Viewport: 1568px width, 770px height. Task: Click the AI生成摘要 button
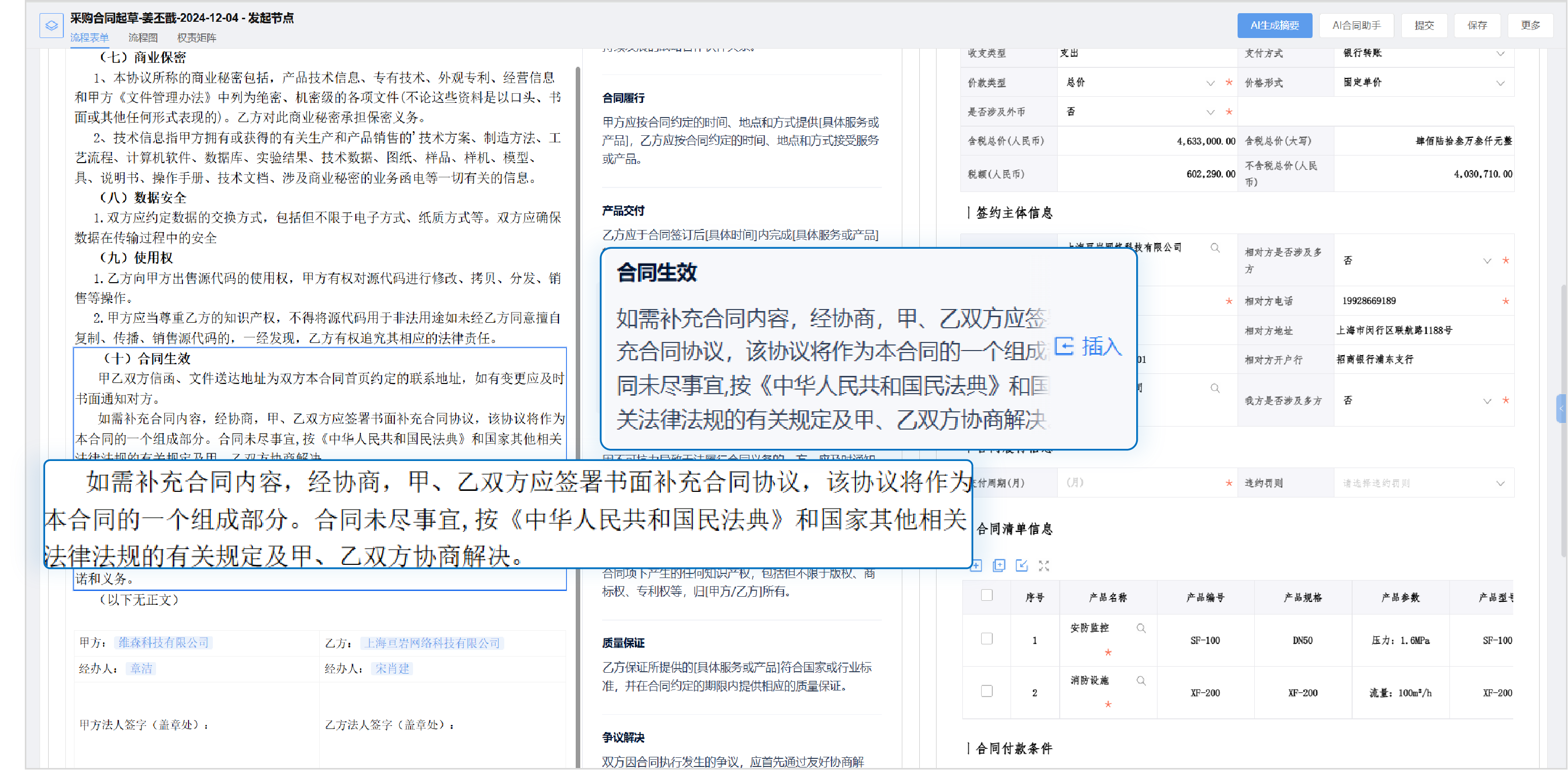1274,25
